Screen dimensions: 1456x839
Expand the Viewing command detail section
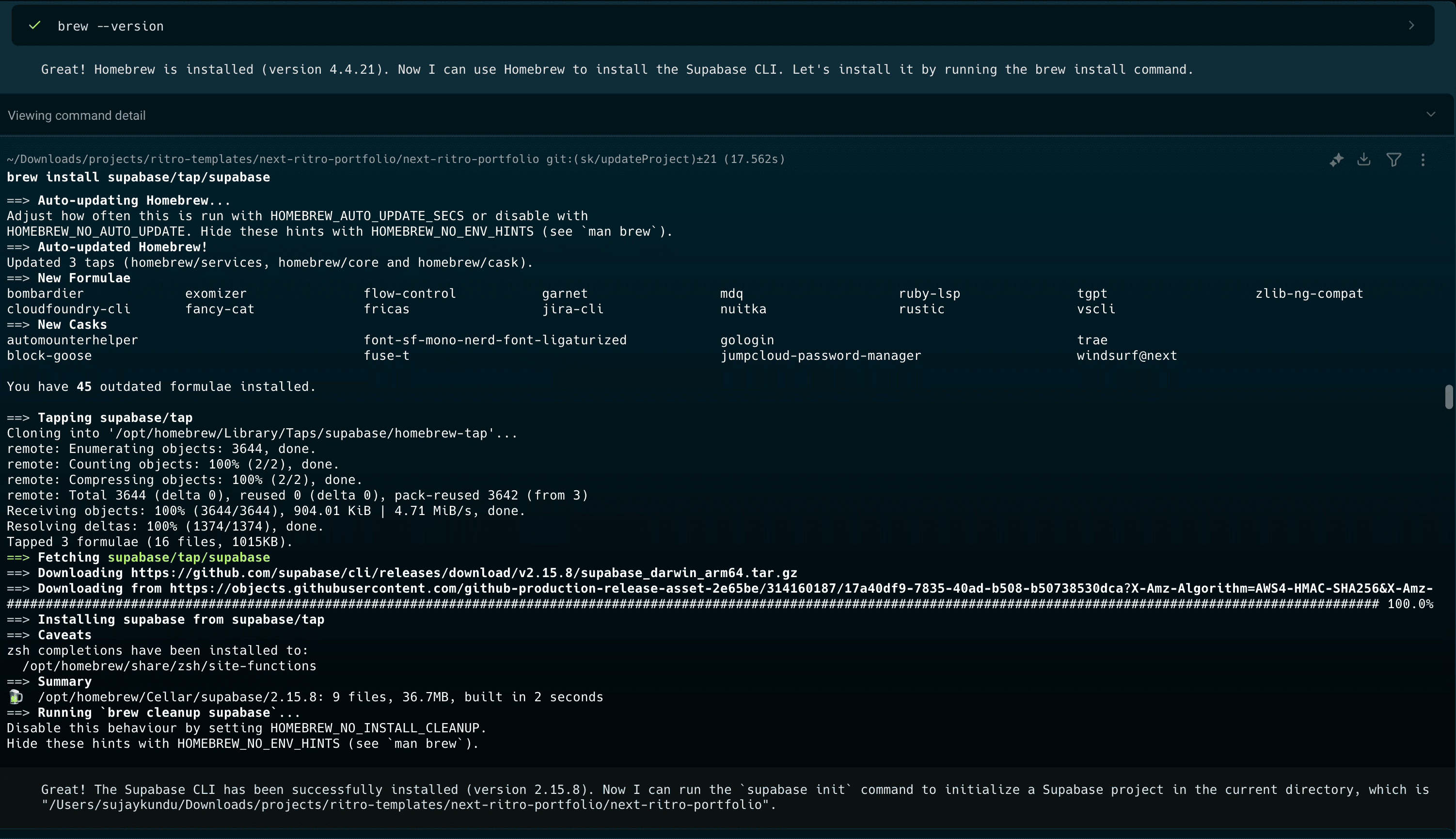(x=1432, y=114)
